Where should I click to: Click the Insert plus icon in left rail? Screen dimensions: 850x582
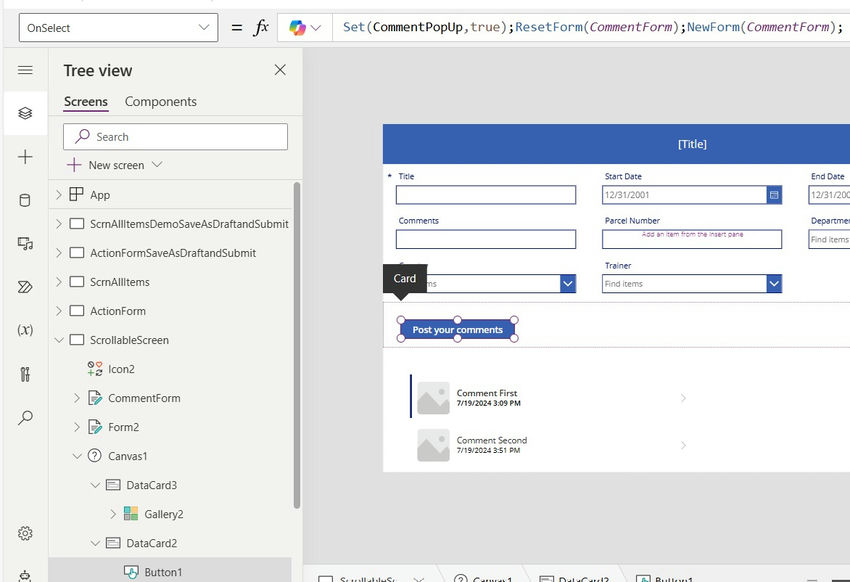coord(25,157)
